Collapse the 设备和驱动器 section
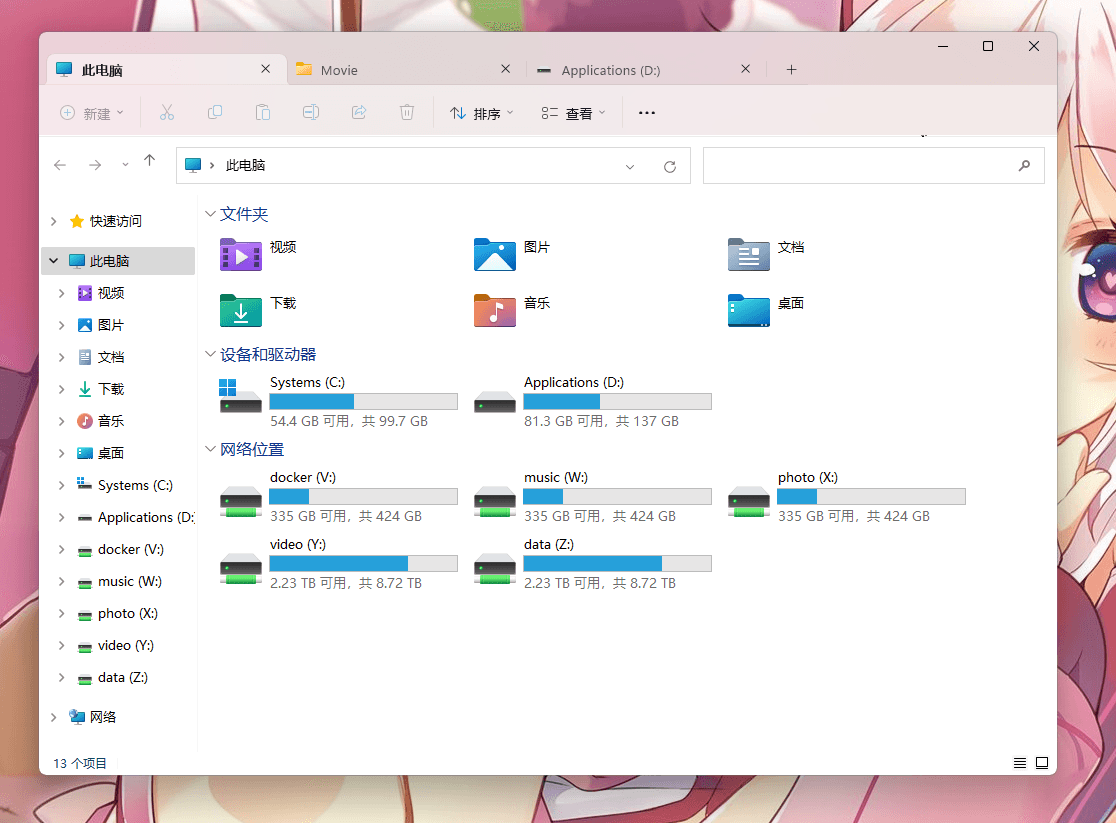This screenshot has height=823, width=1116. click(210, 354)
